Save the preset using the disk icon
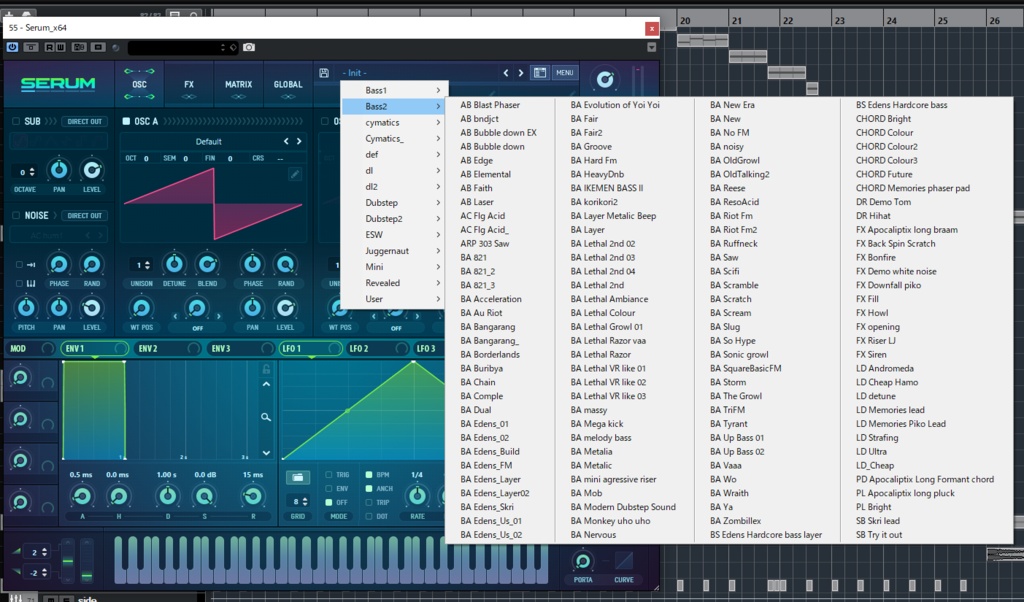1024x602 pixels. pyautogui.click(x=324, y=71)
